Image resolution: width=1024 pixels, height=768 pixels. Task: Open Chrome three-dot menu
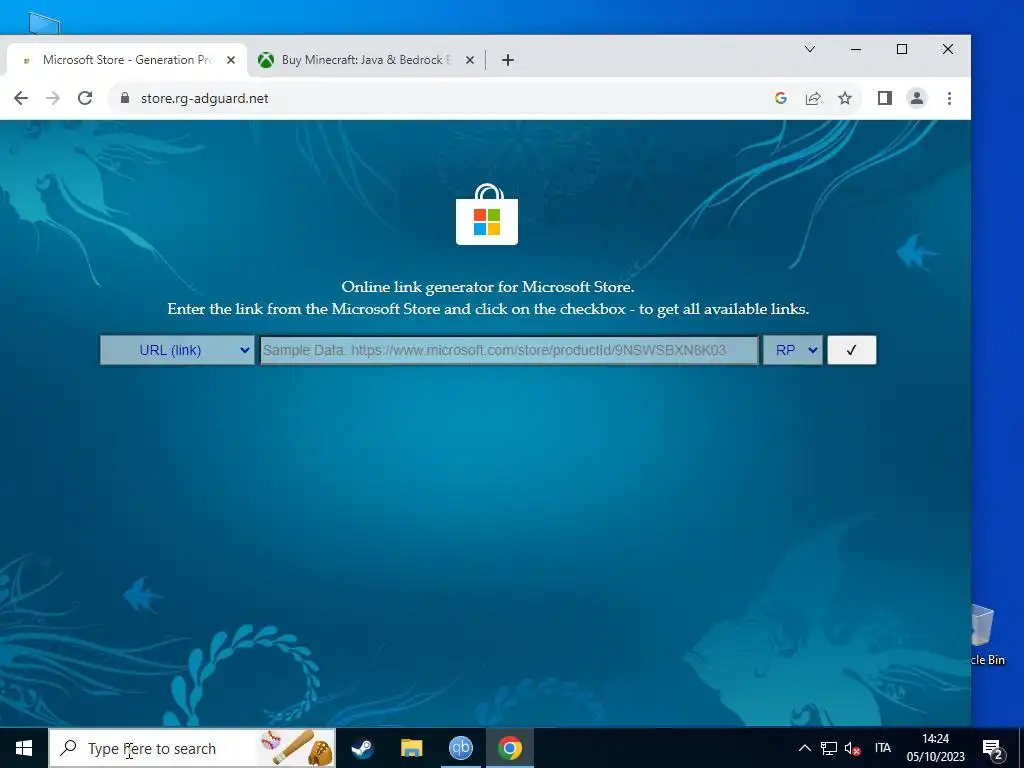(949, 98)
